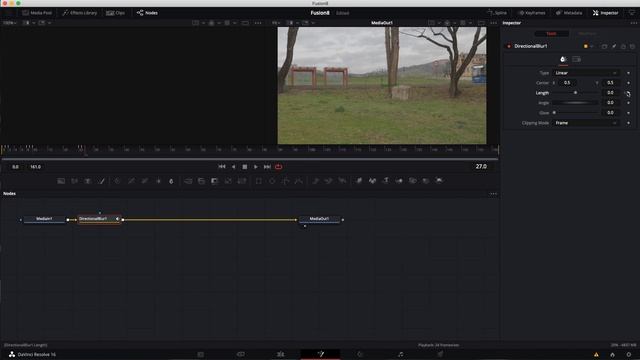The image size is (640, 360).
Task: Add a Brightness Contrast node from toolbar
Action: point(158,181)
